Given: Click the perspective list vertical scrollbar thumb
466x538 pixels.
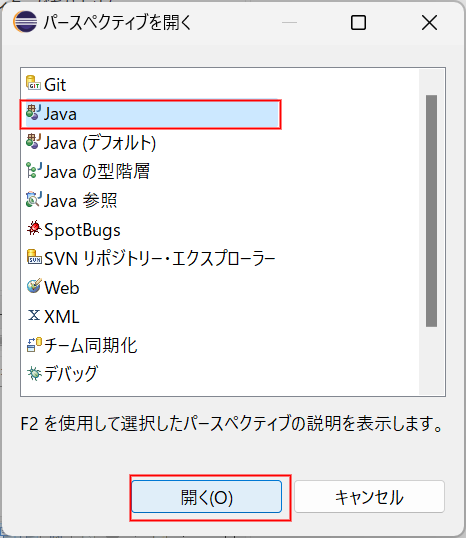Looking at the screenshot, I should click(x=431, y=211).
